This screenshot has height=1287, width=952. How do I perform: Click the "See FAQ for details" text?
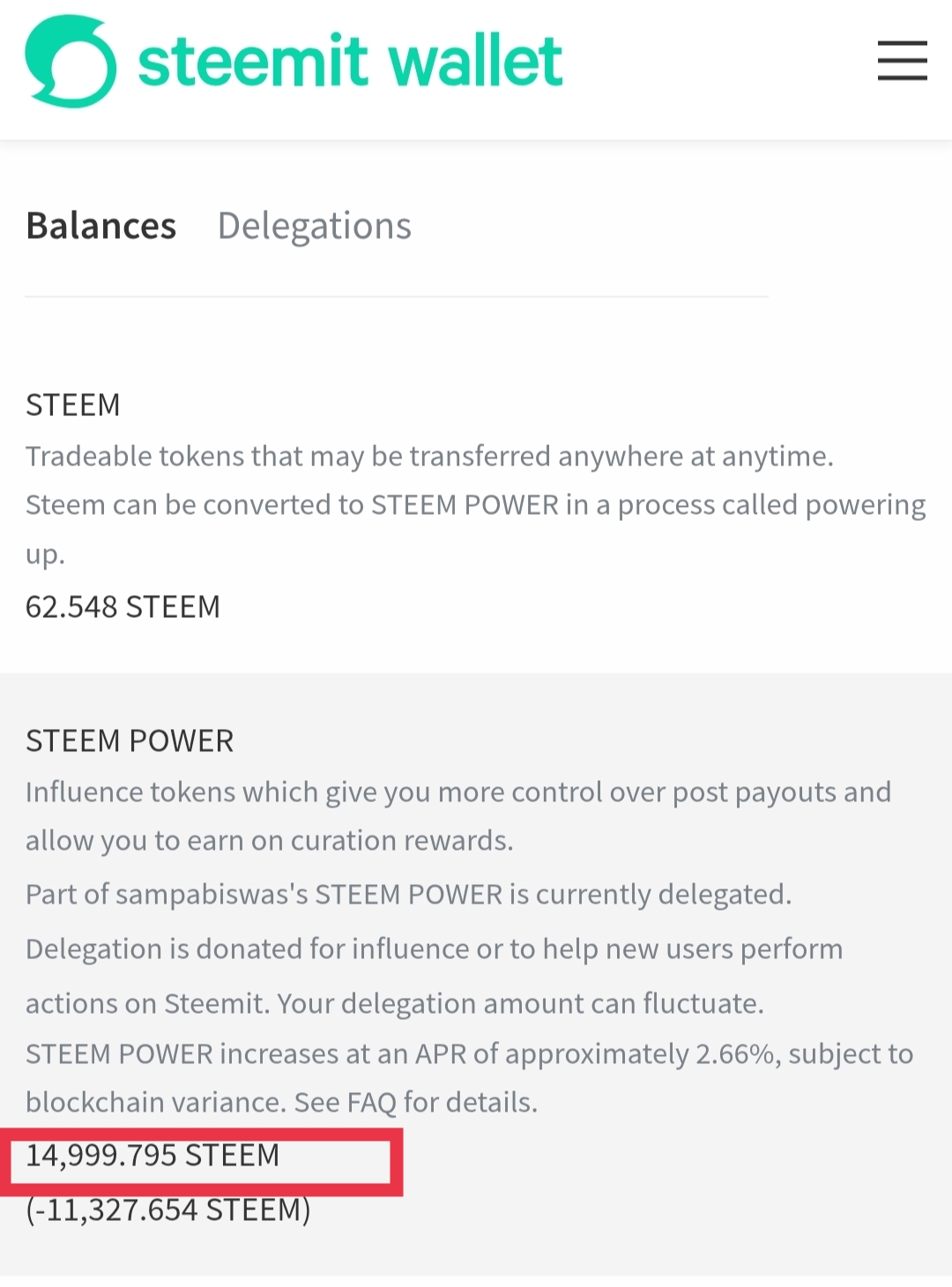tap(416, 1103)
